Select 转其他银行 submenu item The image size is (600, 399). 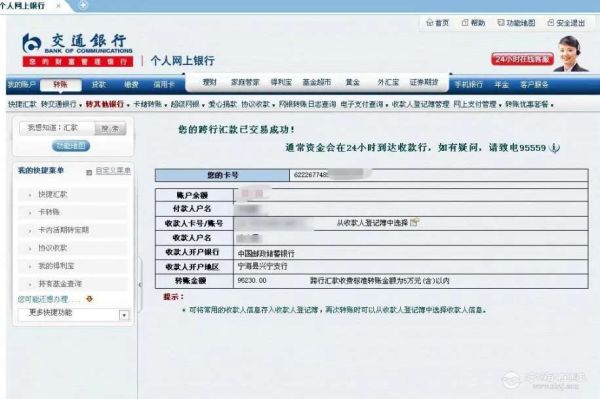point(104,104)
